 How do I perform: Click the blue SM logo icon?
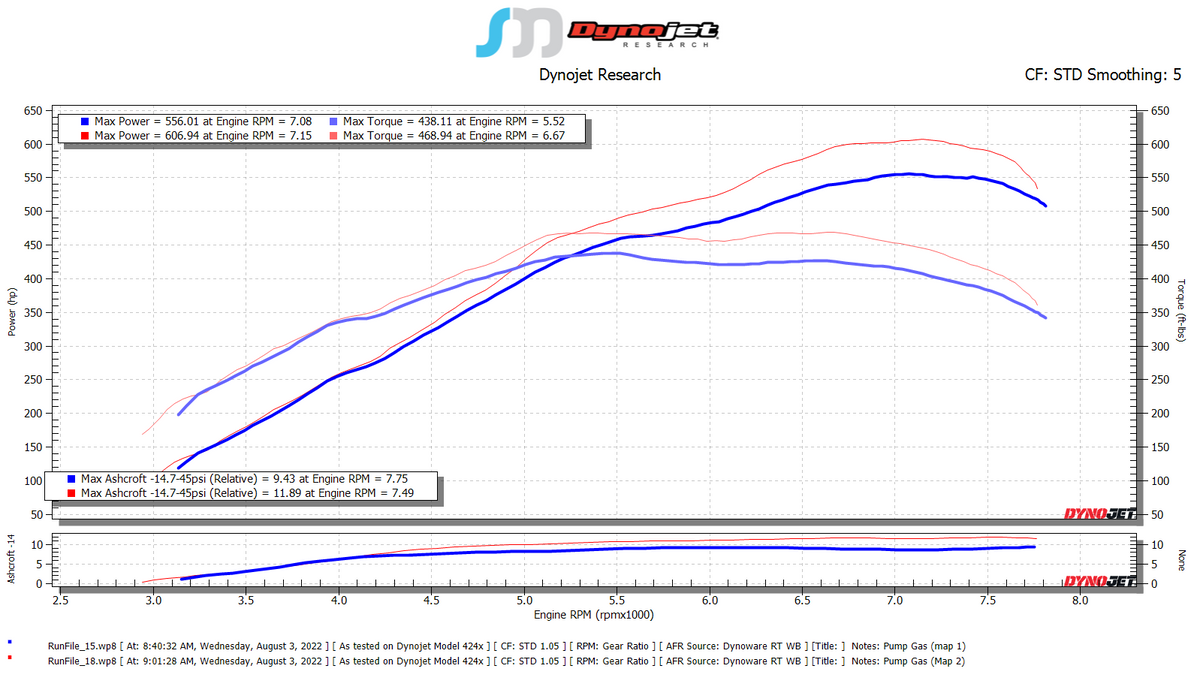518,33
